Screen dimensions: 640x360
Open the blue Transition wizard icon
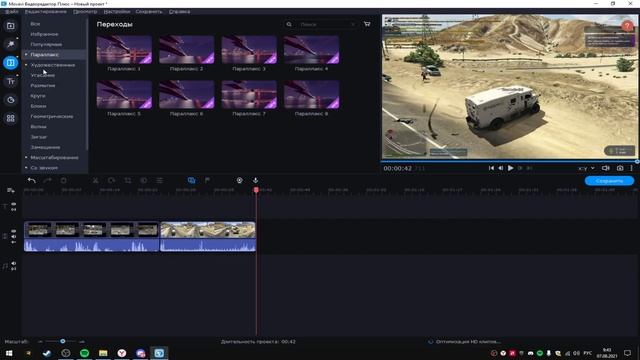[x=191, y=180]
